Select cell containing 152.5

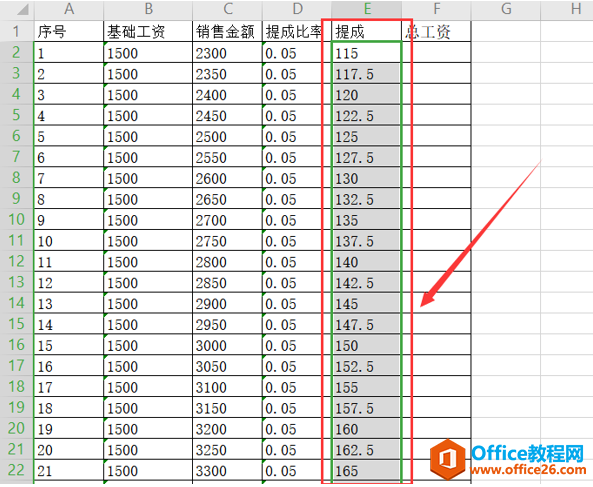(366, 366)
